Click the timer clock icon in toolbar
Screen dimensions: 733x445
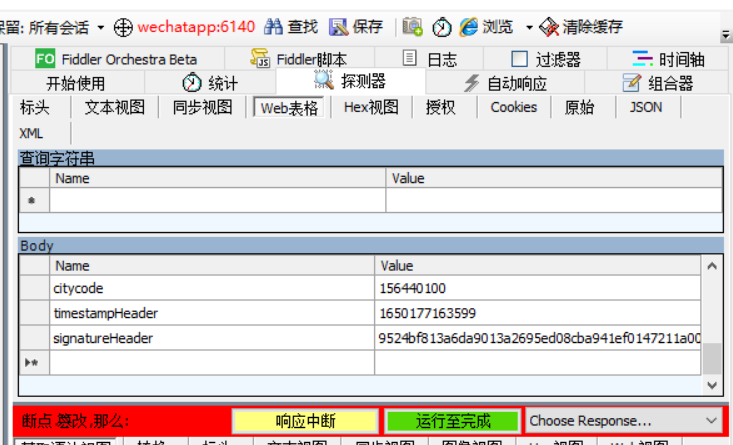(441, 27)
